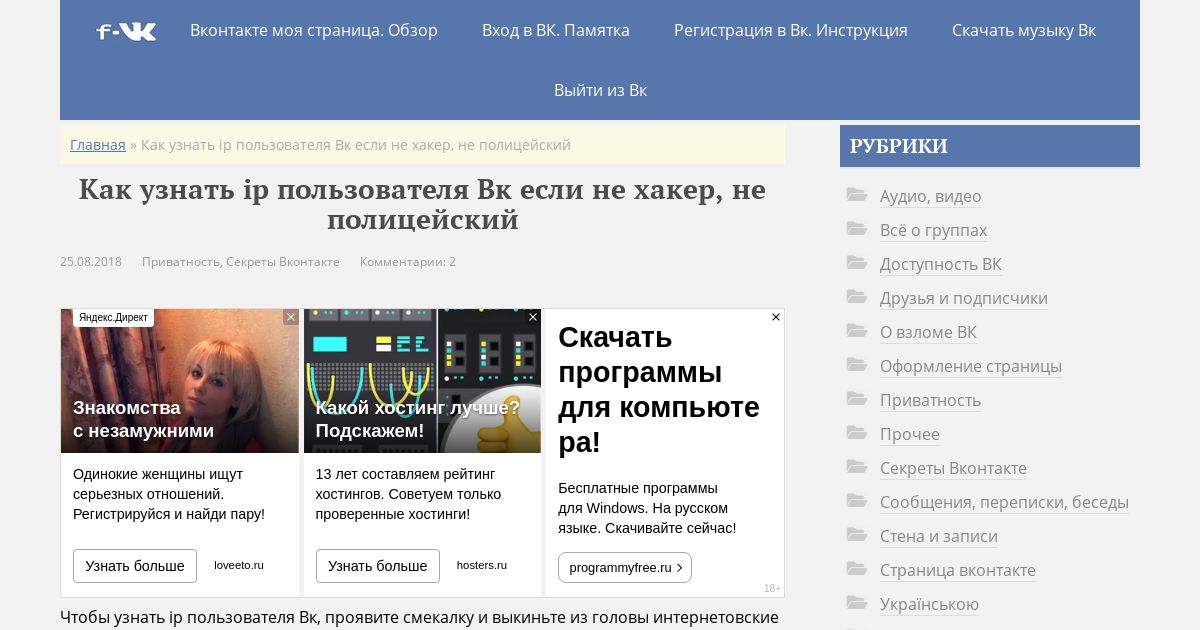
Task: Open Секреты Вконтакте rubric in sidebar
Action: 953,469
